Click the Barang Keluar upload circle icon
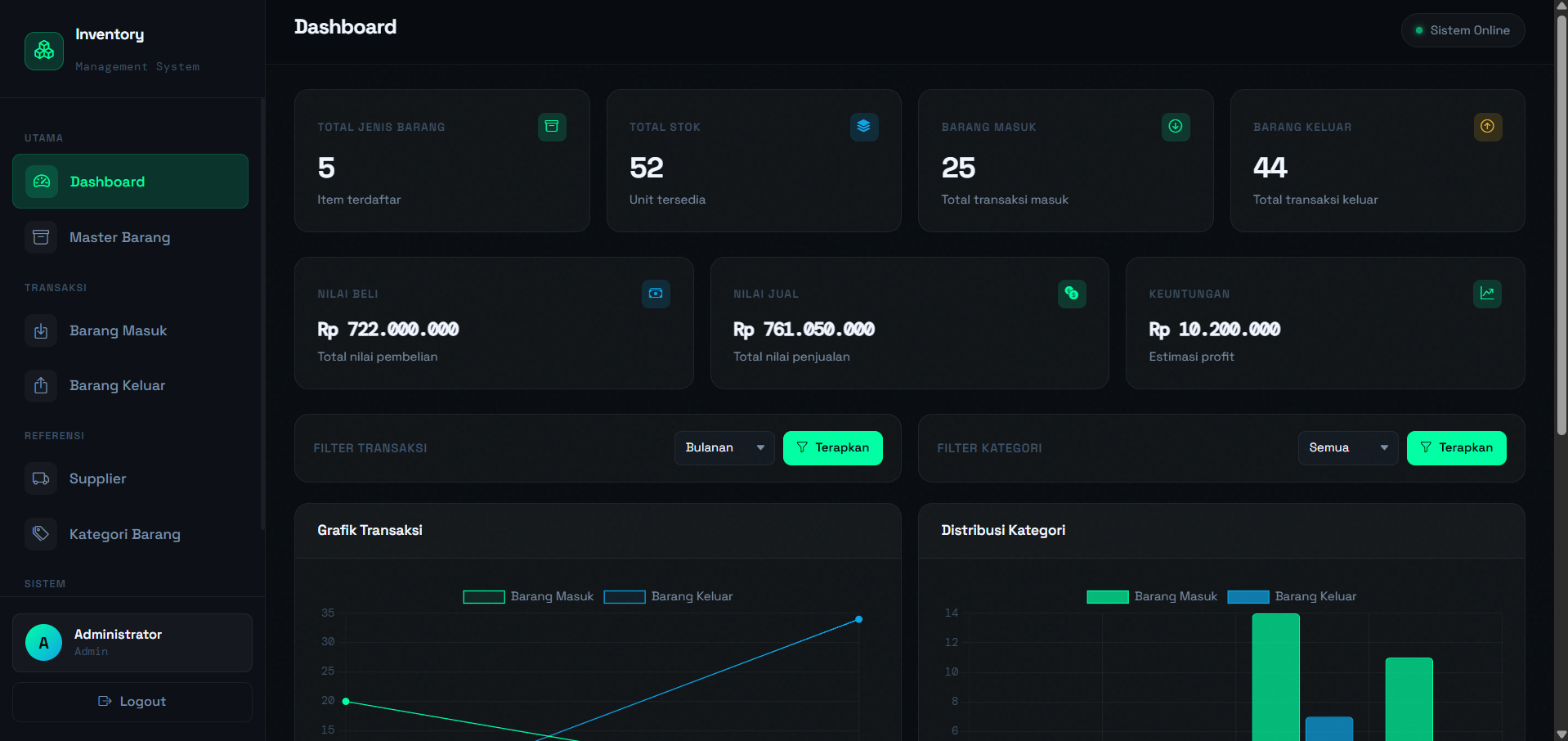Image resolution: width=1568 pixels, height=741 pixels. tap(1488, 127)
